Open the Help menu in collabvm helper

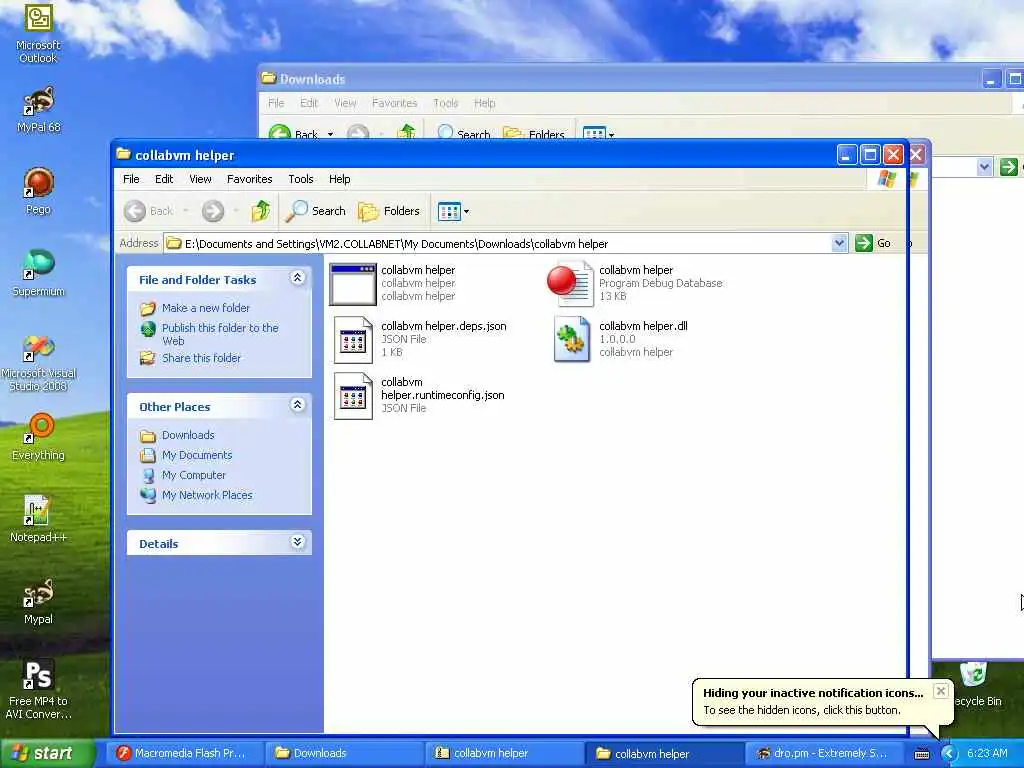point(339,179)
